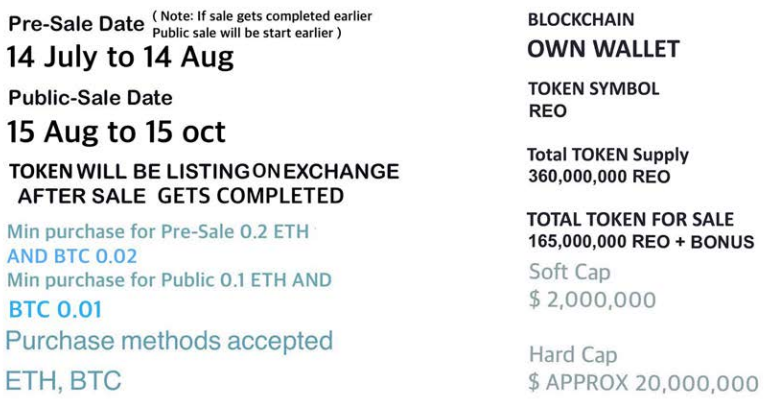
Task: Click the Public-Sale Date heading
Action: 91,98
